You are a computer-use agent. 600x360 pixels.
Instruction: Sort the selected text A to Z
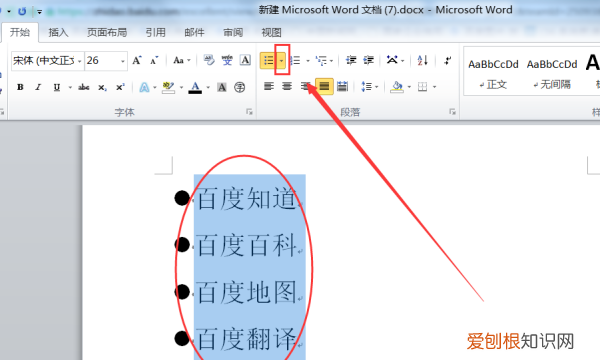[422, 60]
